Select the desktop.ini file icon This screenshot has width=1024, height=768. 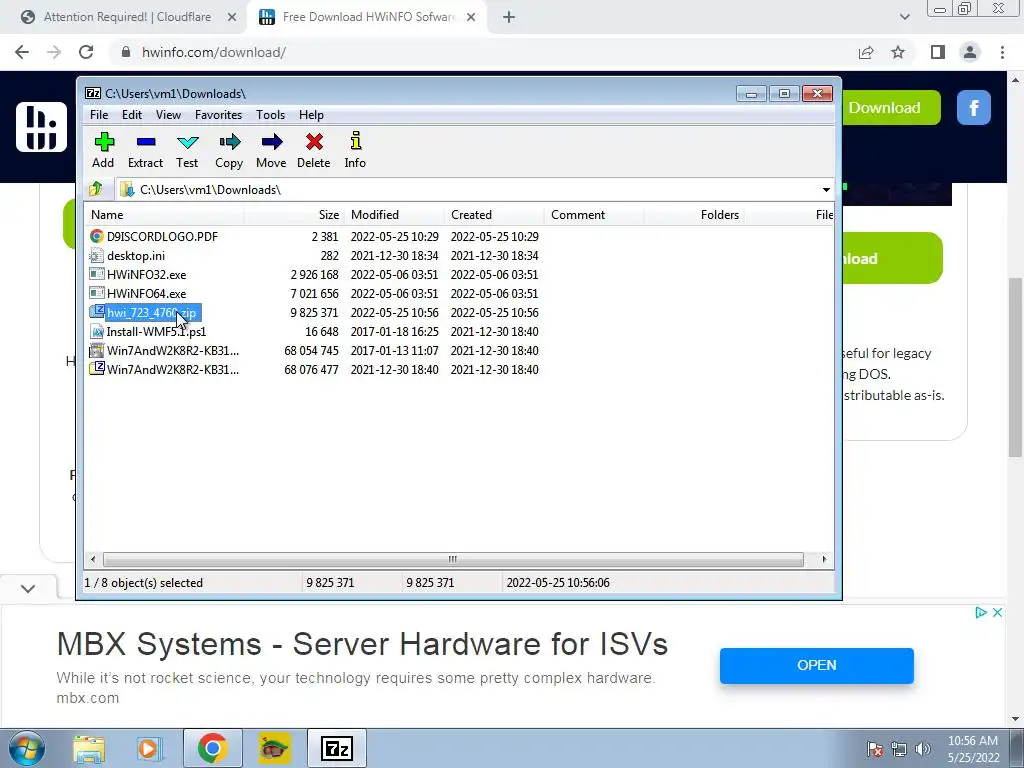[x=97, y=255]
